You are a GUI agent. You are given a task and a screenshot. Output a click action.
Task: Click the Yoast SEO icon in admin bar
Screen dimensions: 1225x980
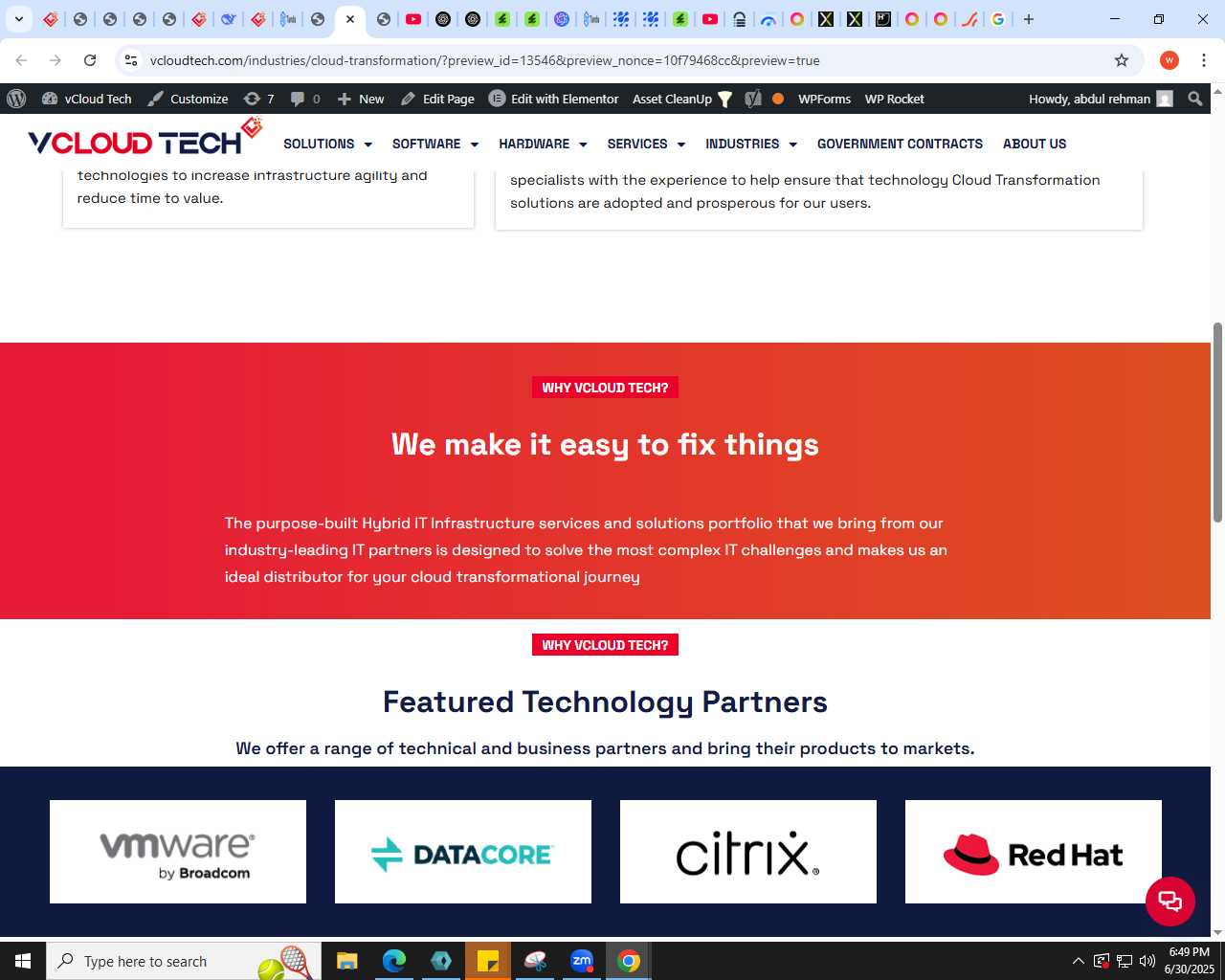[753, 99]
